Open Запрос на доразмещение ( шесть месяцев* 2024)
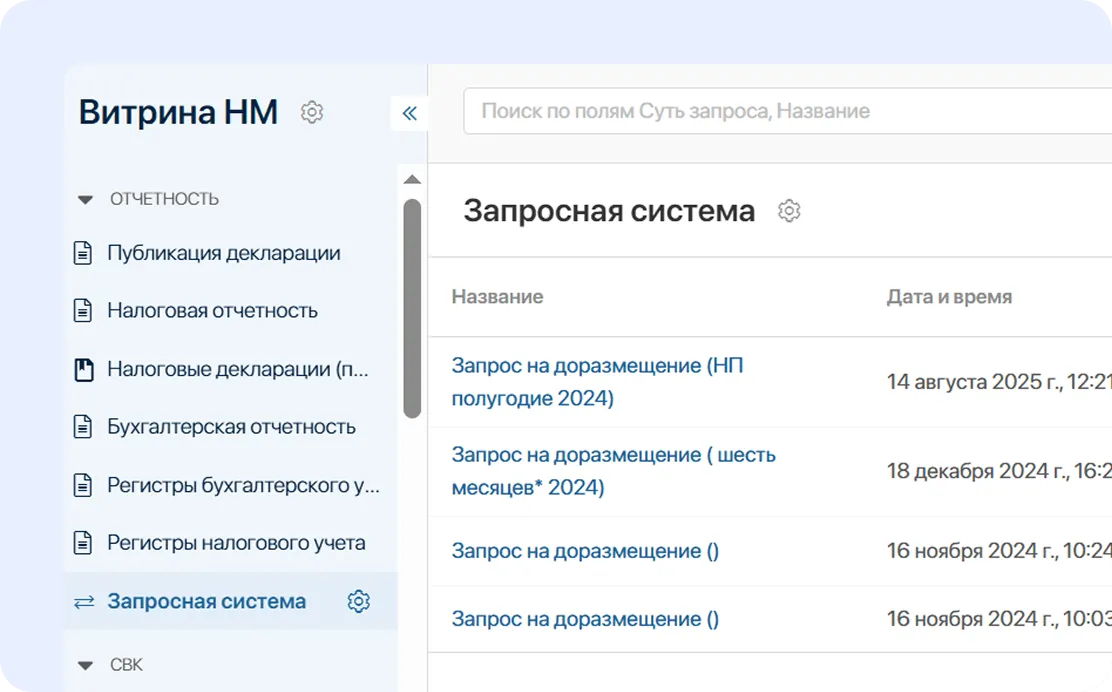Image resolution: width=1112 pixels, height=692 pixels. 611,473
